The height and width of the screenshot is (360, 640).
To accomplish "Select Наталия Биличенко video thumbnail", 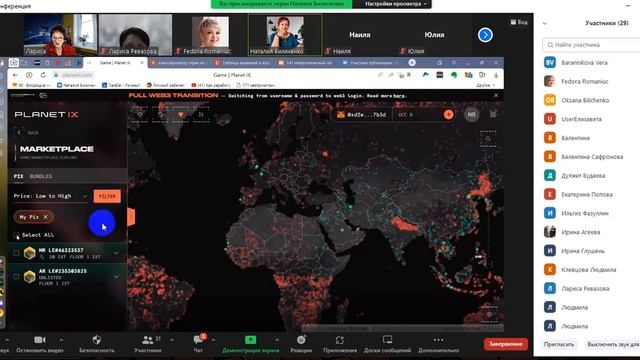I will pyautogui.click(x=285, y=35).
